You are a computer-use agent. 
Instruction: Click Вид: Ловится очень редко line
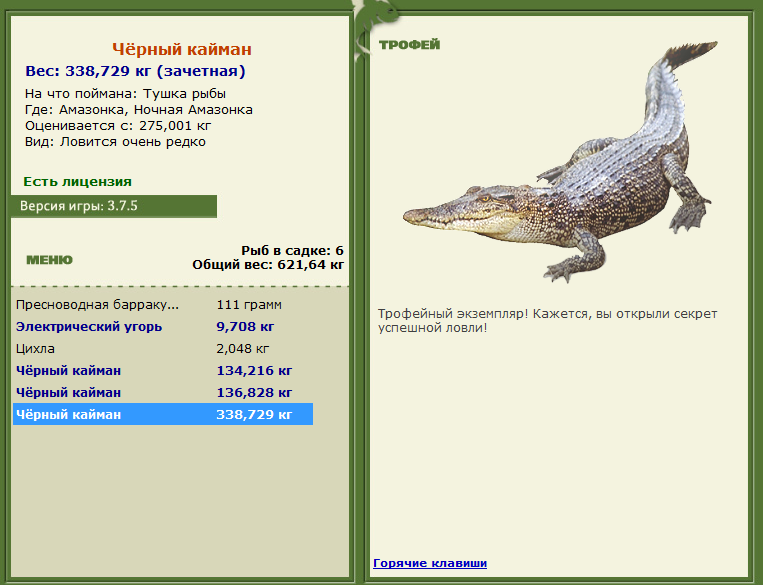click(115, 142)
